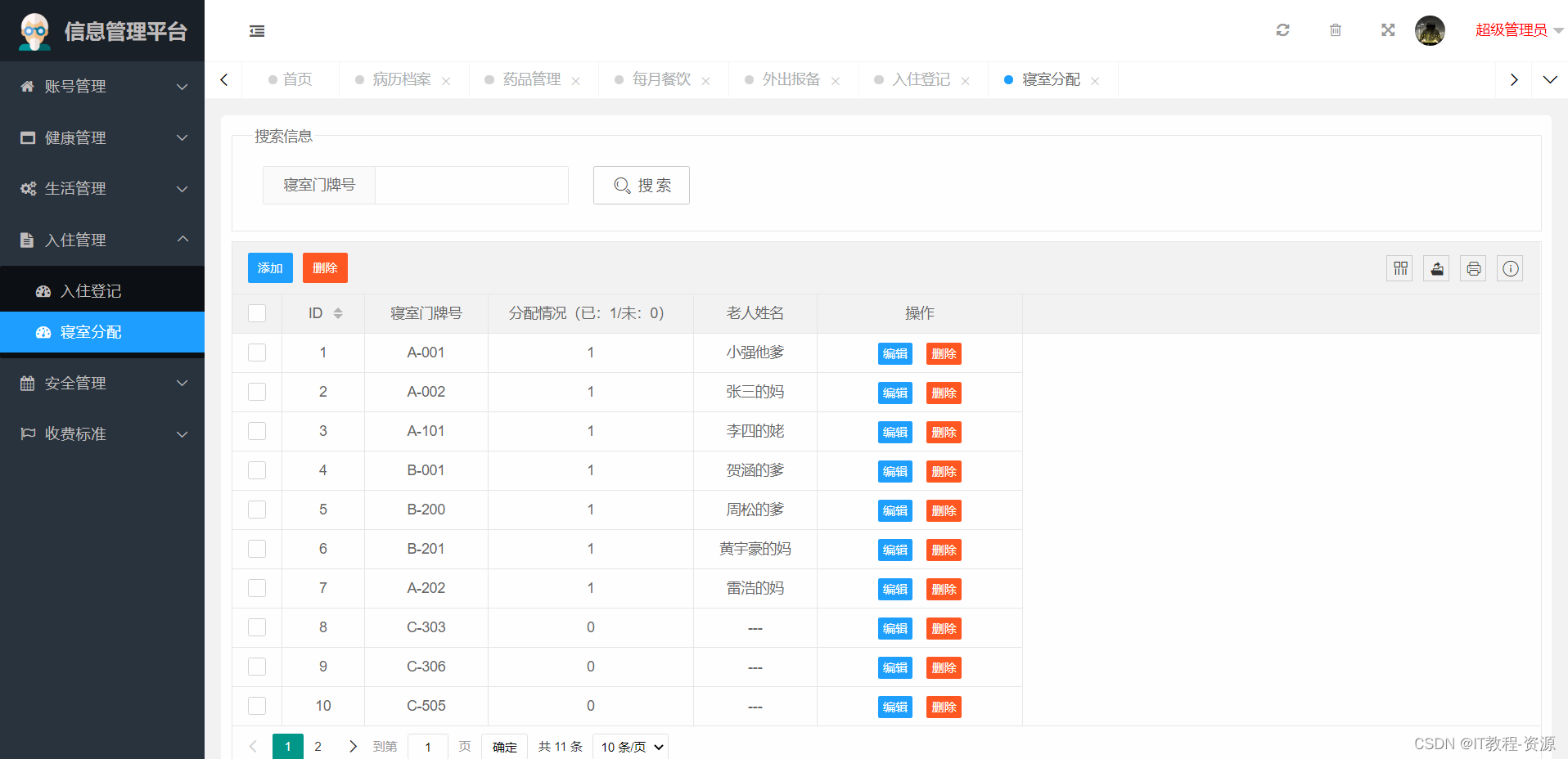Screen dimensions: 1568x759
Task: Click the blue 添加 button
Action: click(x=270, y=268)
